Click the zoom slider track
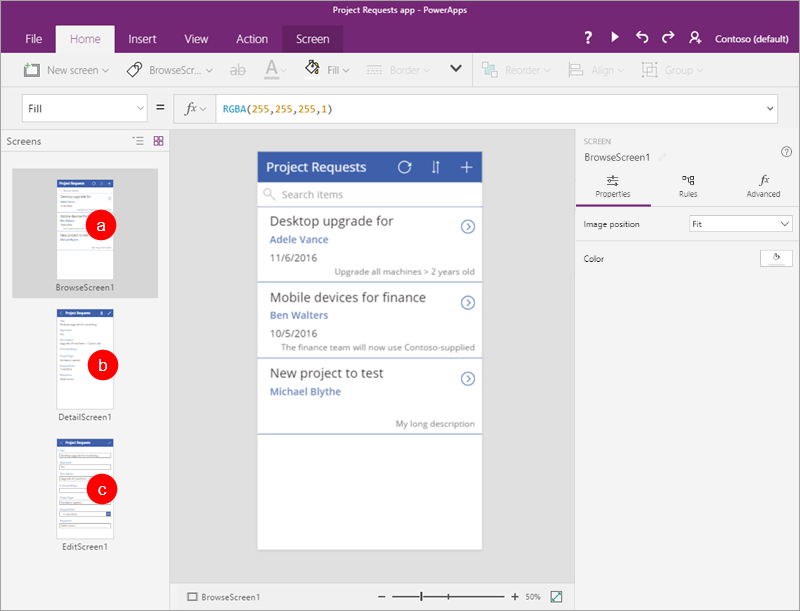Image resolution: width=800 pixels, height=611 pixels. (448, 597)
